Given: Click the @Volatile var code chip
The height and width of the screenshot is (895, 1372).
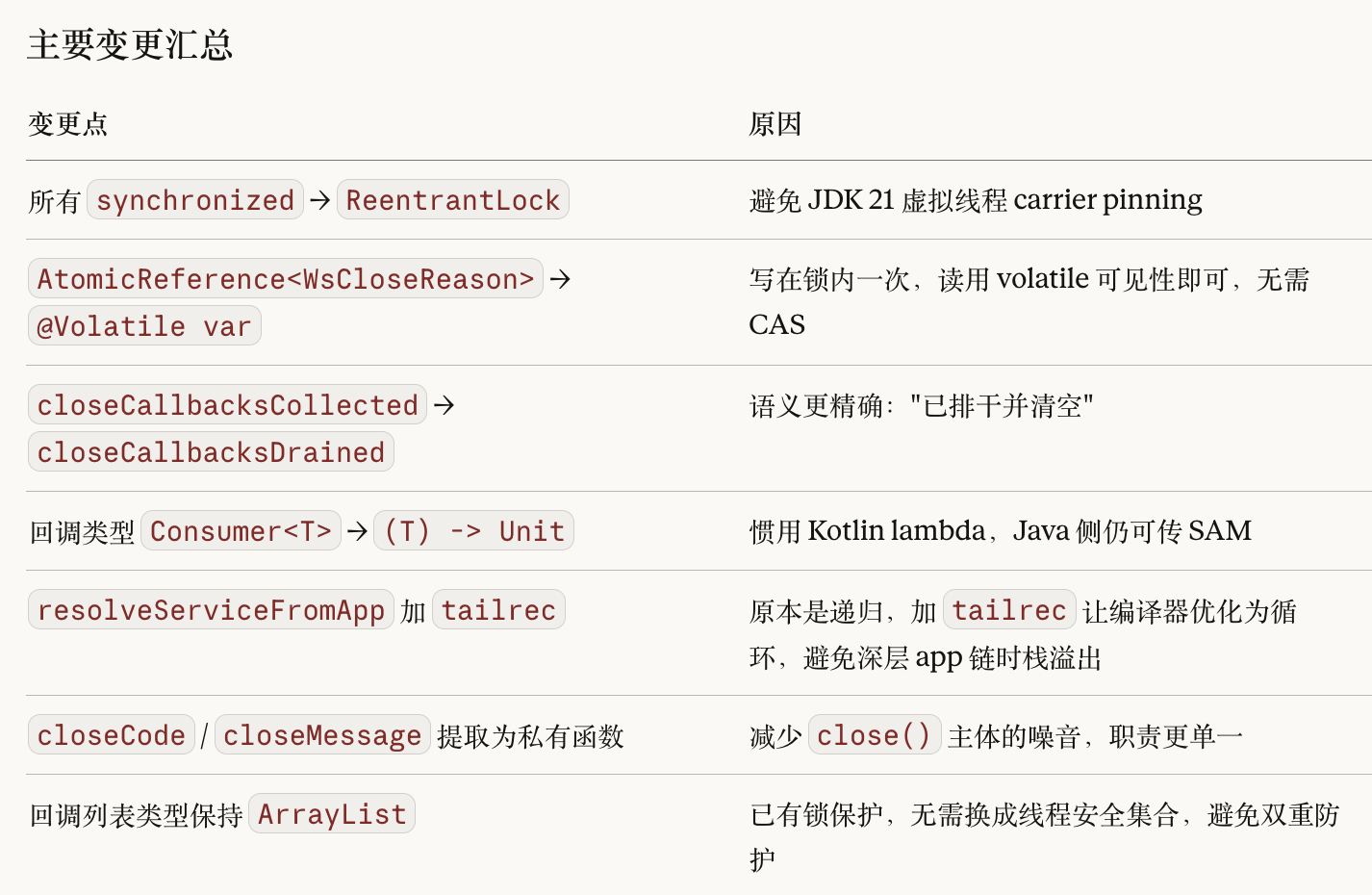Looking at the screenshot, I should (x=144, y=326).
